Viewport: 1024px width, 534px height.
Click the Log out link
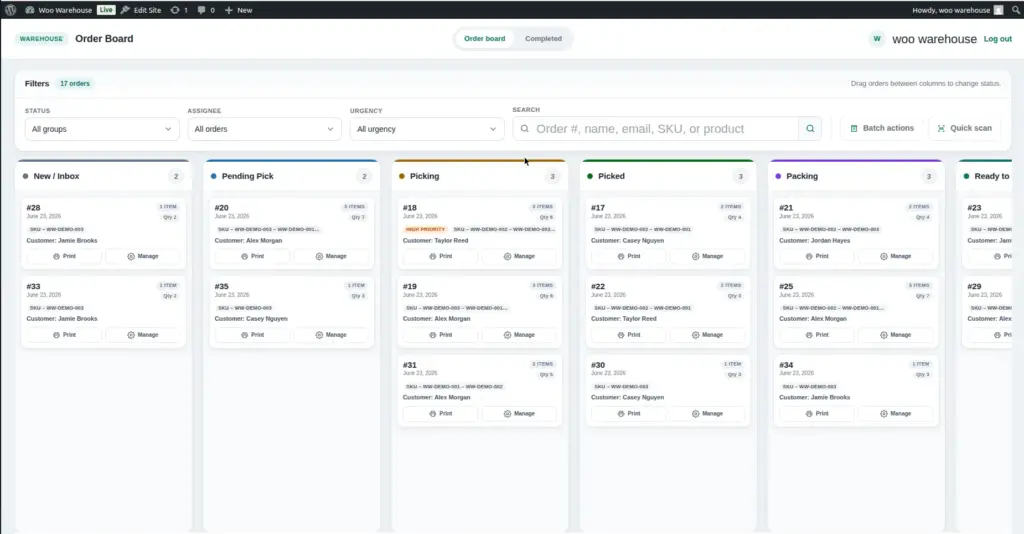point(998,39)
